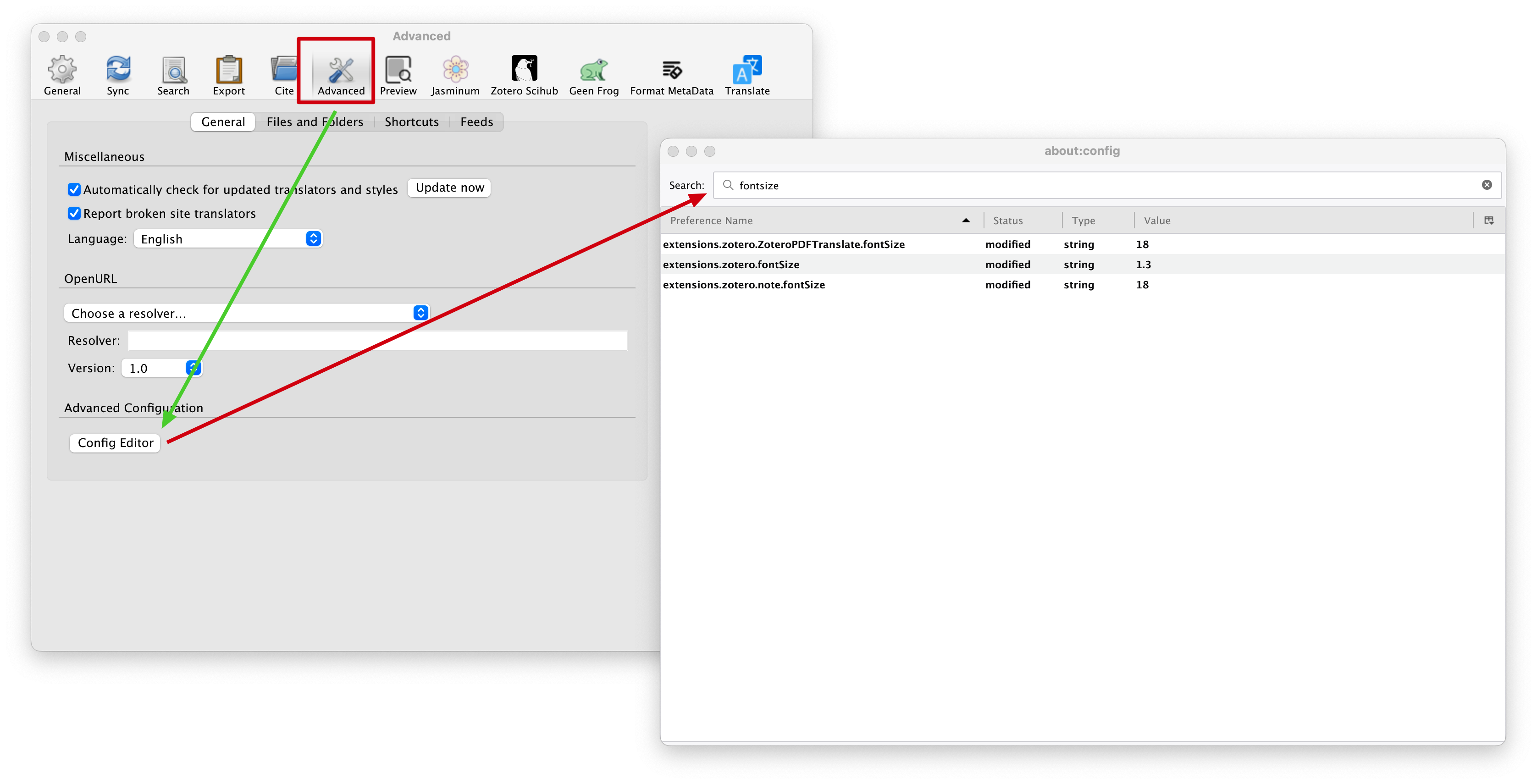Select the extensions.zotero.fontSize preference
The image size is (1537, 784).
(x=1082, y=265)
